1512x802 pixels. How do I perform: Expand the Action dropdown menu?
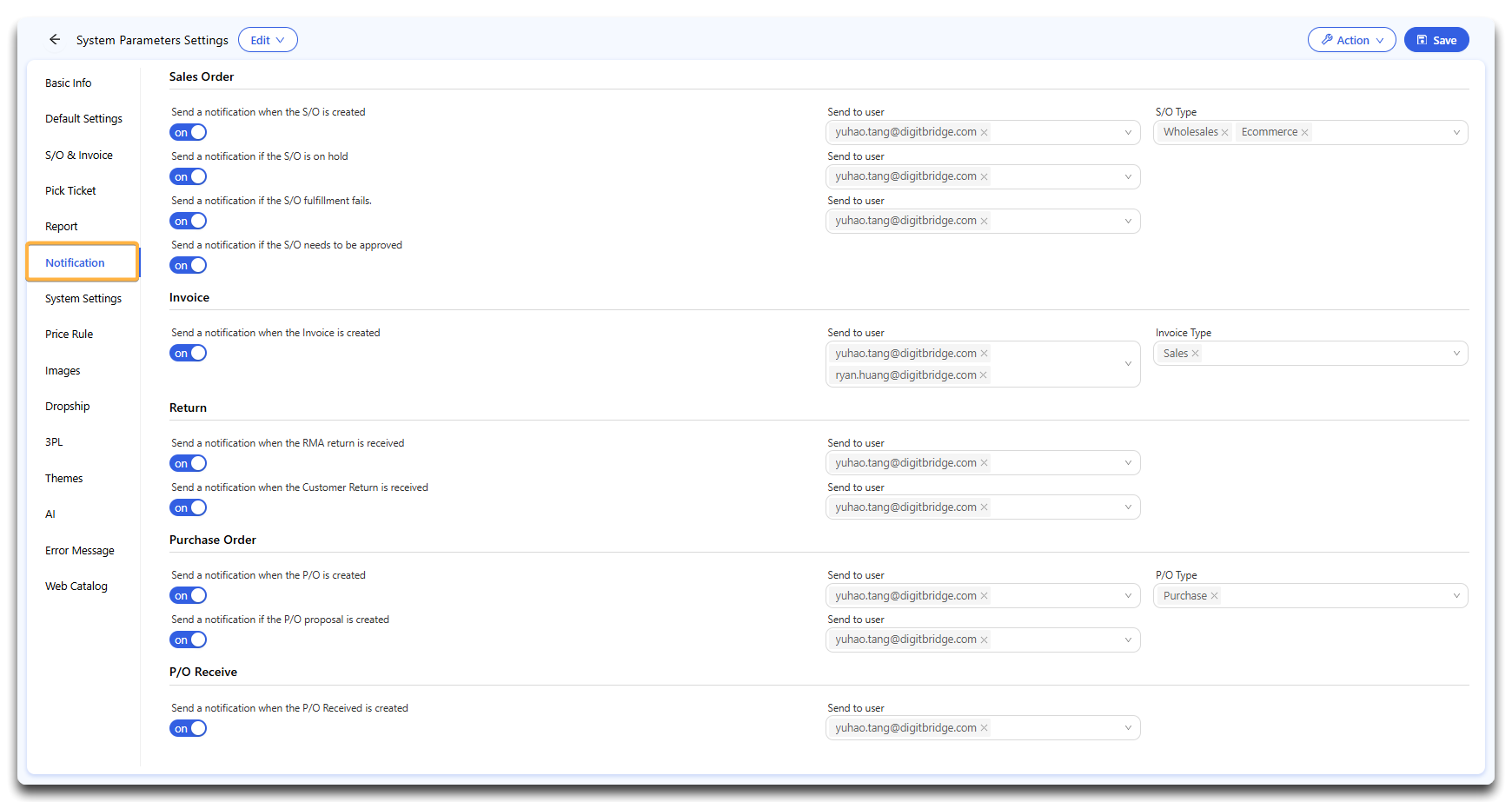(x=1351, y=40)
